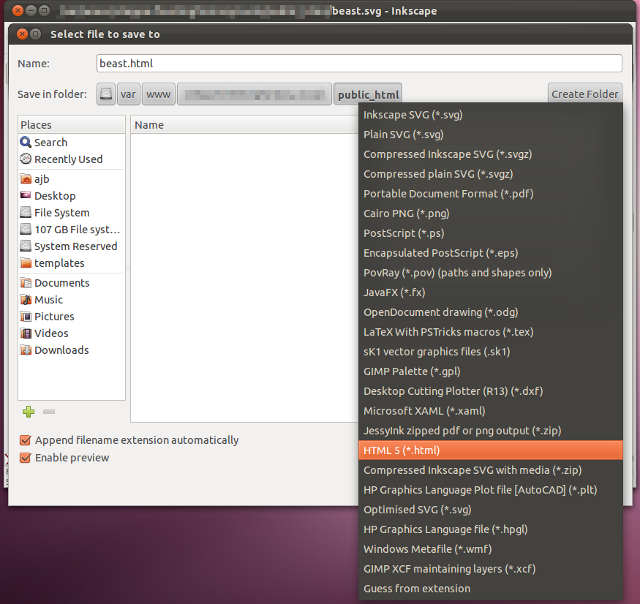Pick Portable Document Format (*.pdf) option
The image size is (640, 604).
490,194
